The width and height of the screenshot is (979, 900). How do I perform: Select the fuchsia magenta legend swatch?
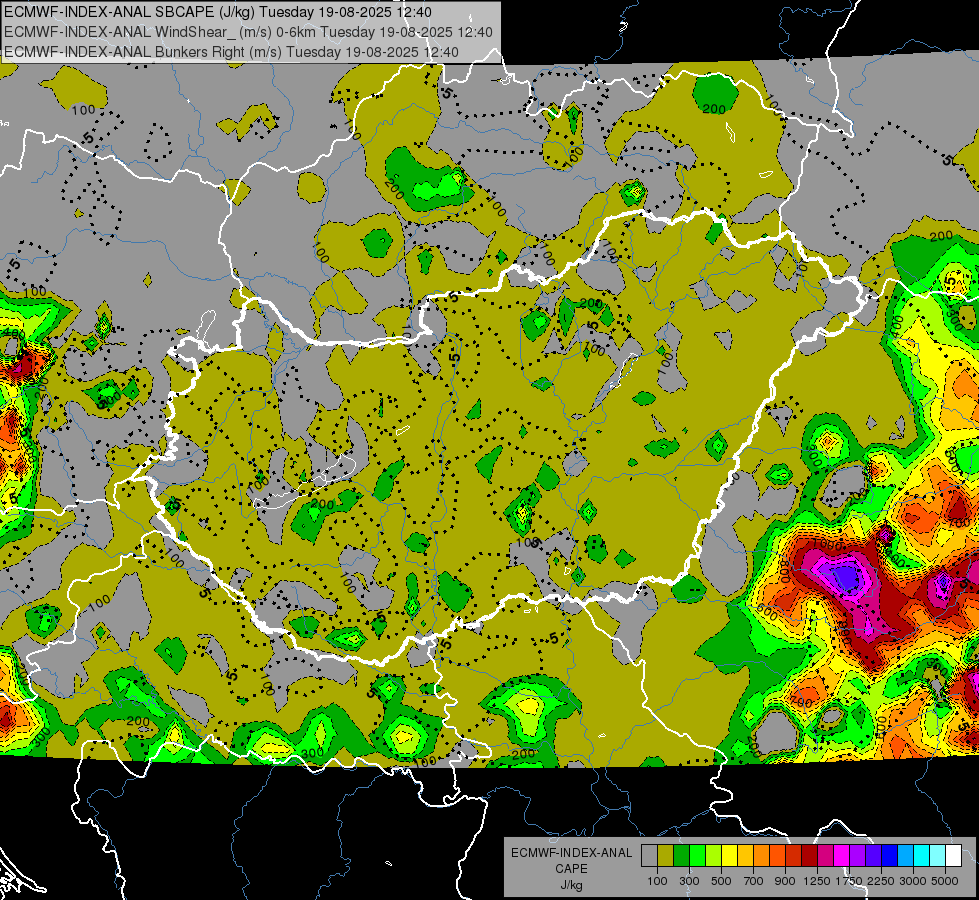(x=842, y=856)
